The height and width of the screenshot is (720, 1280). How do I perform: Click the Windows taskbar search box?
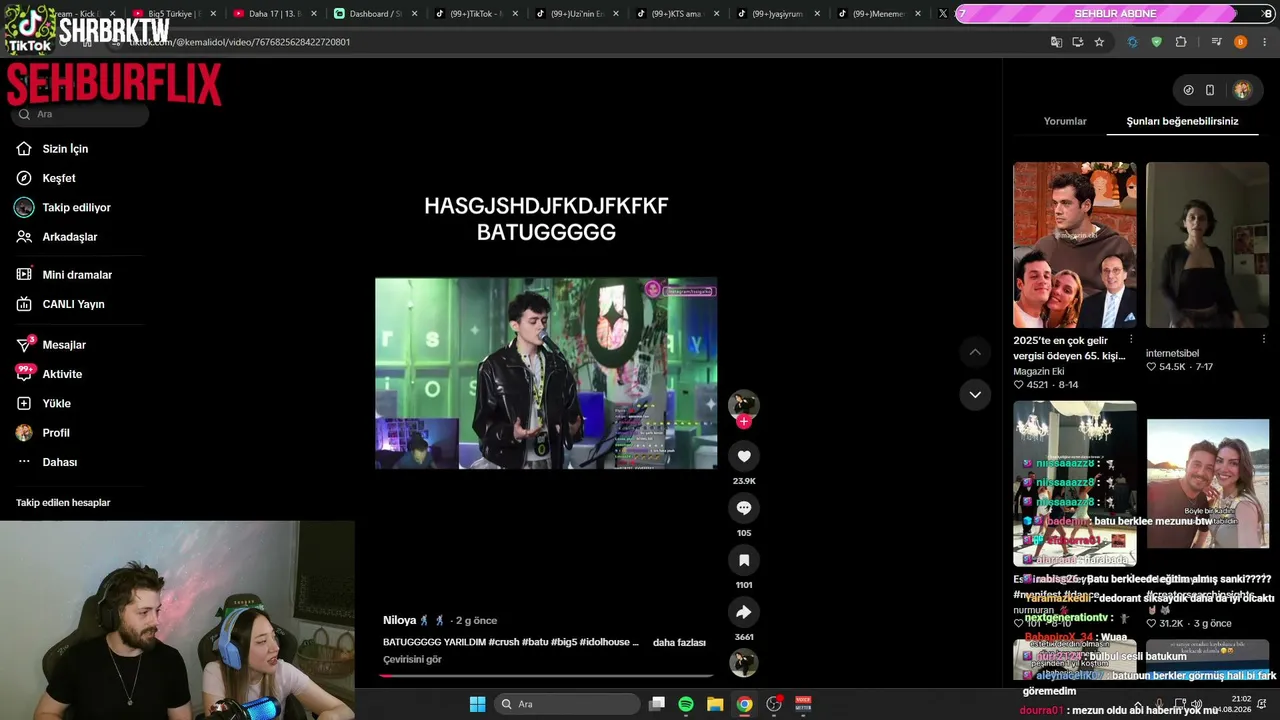(567, 704)
